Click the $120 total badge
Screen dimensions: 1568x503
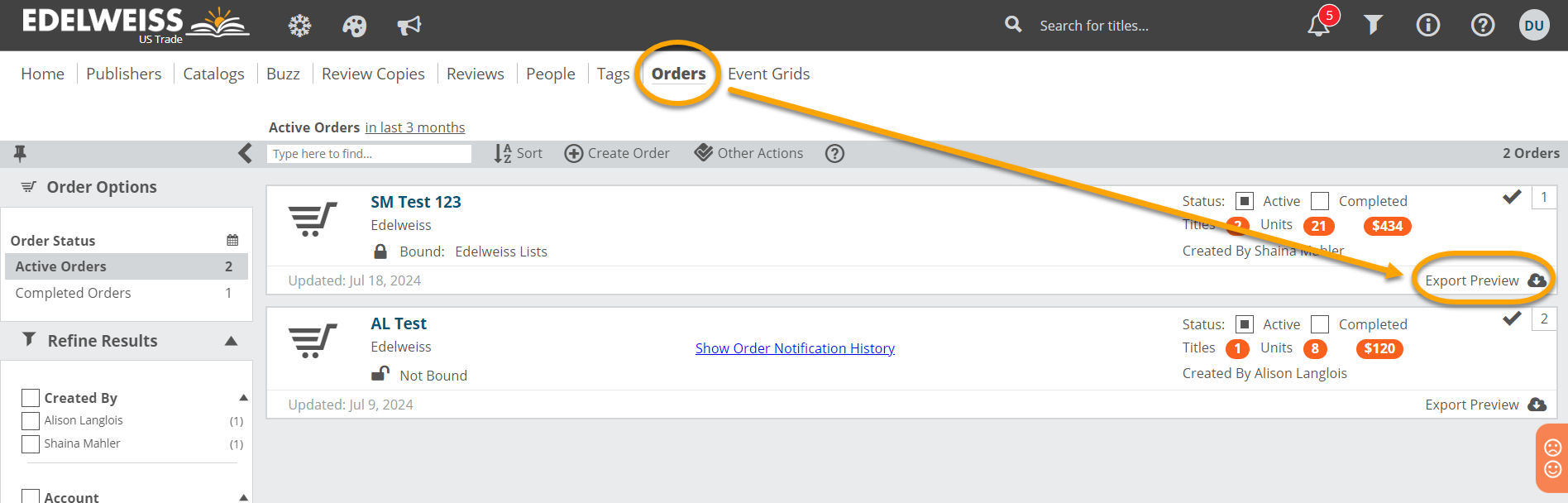1379,348
